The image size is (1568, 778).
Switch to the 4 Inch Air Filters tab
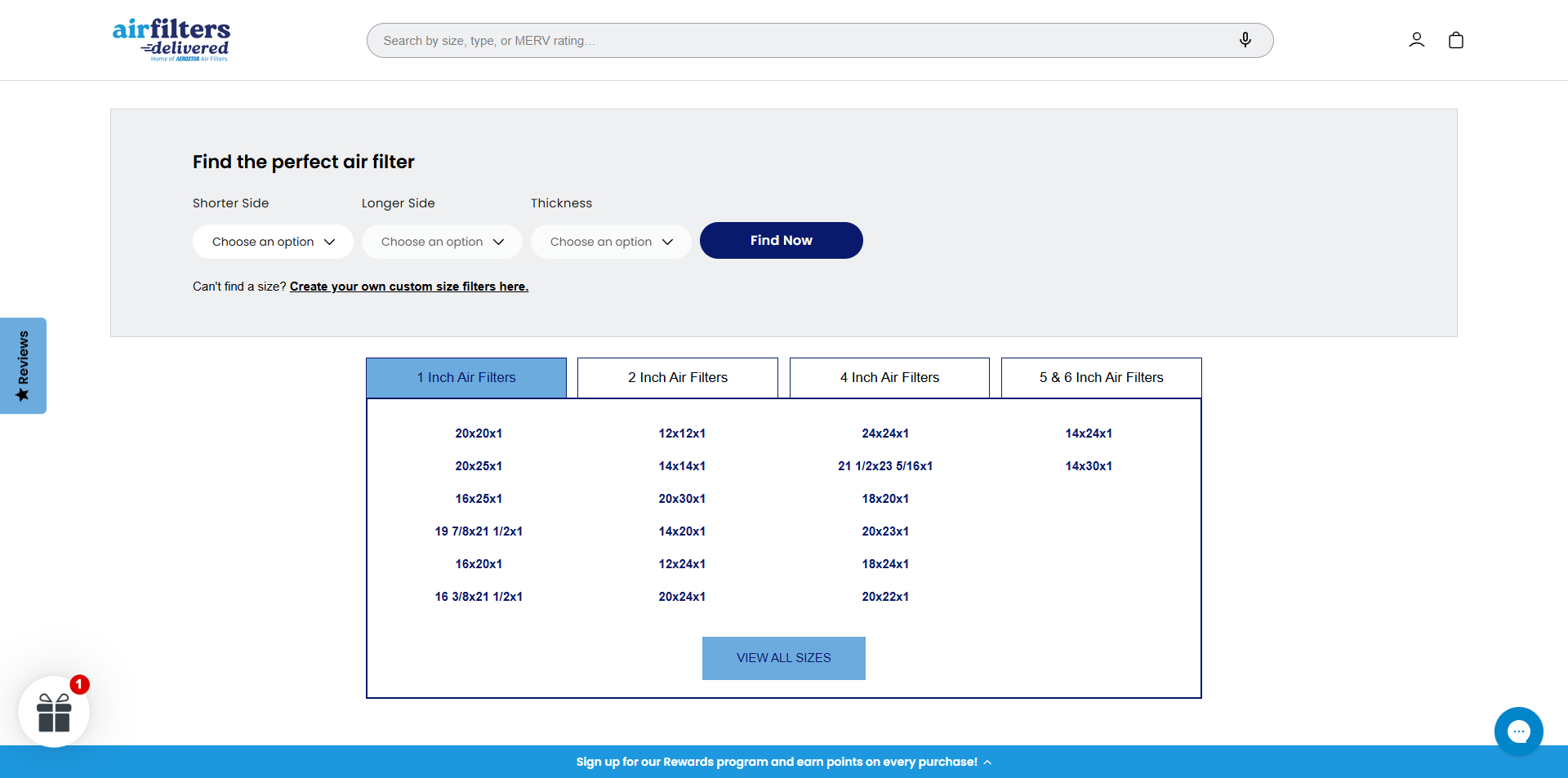tap(889, 378)
